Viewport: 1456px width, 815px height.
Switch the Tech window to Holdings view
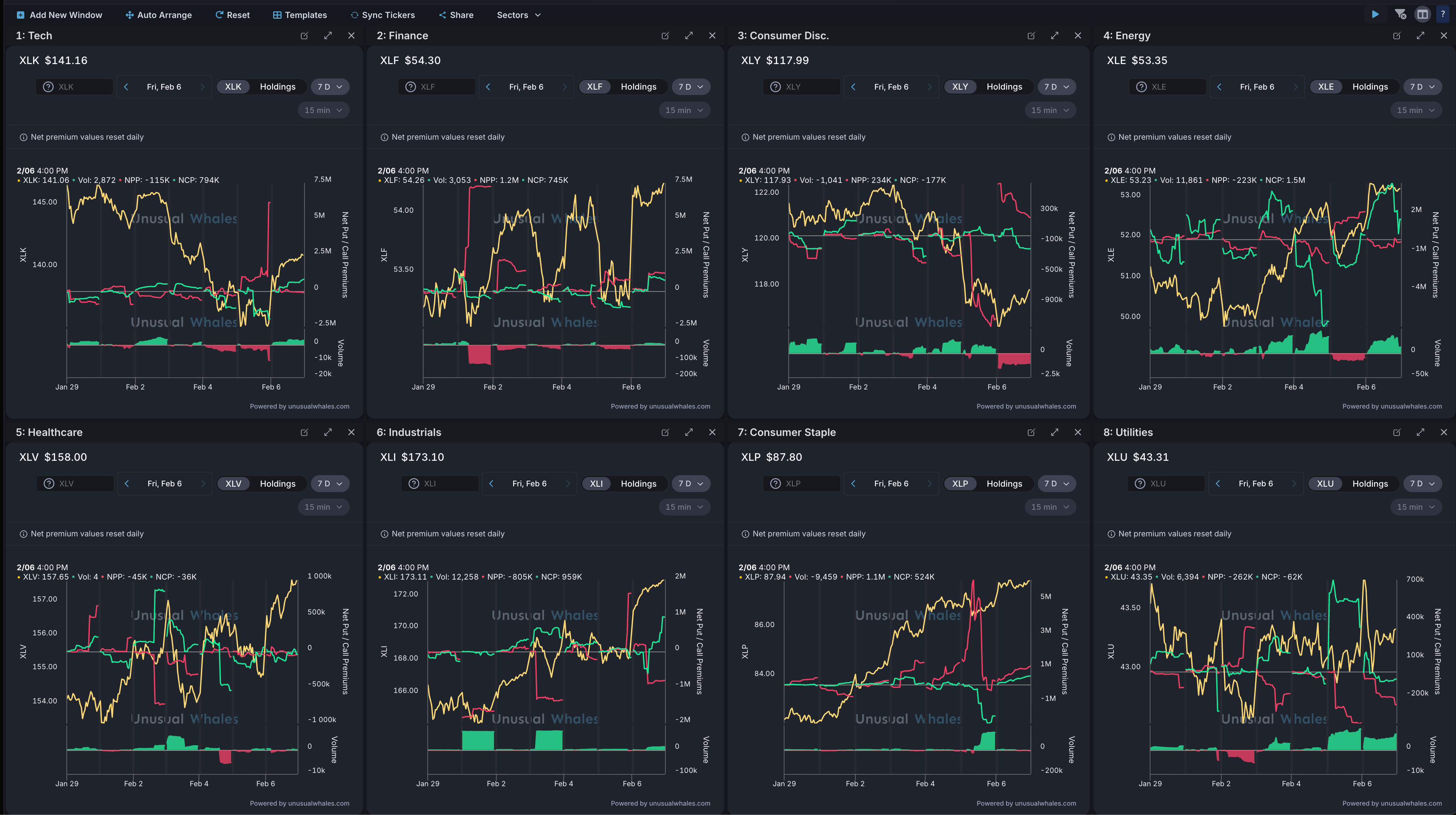click(277, 86)
